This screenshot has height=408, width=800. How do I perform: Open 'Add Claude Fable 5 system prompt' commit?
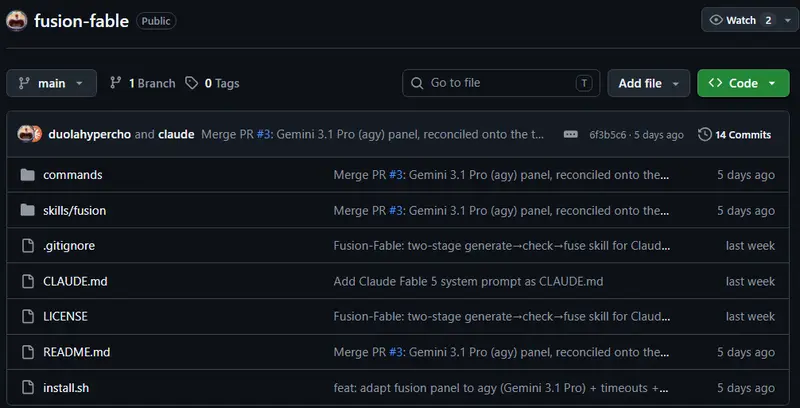(x=468, y=281)
